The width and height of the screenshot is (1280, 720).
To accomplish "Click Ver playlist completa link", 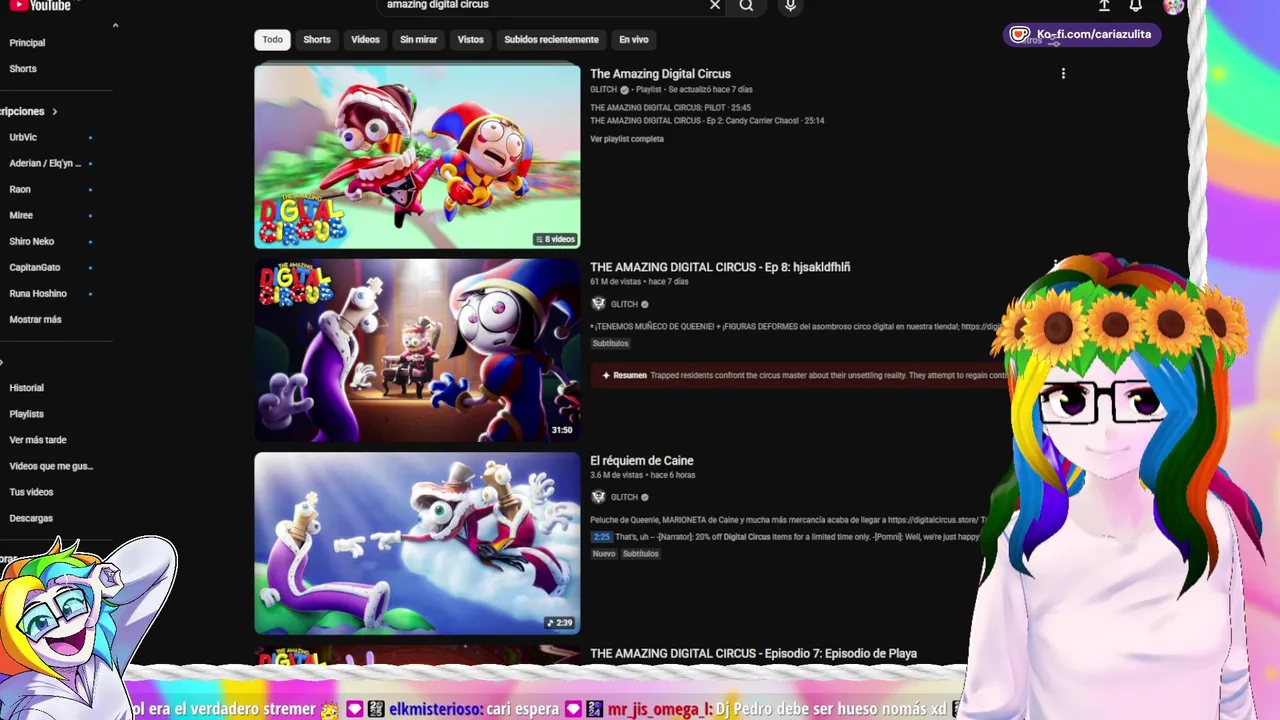I will tap(627, 139).
